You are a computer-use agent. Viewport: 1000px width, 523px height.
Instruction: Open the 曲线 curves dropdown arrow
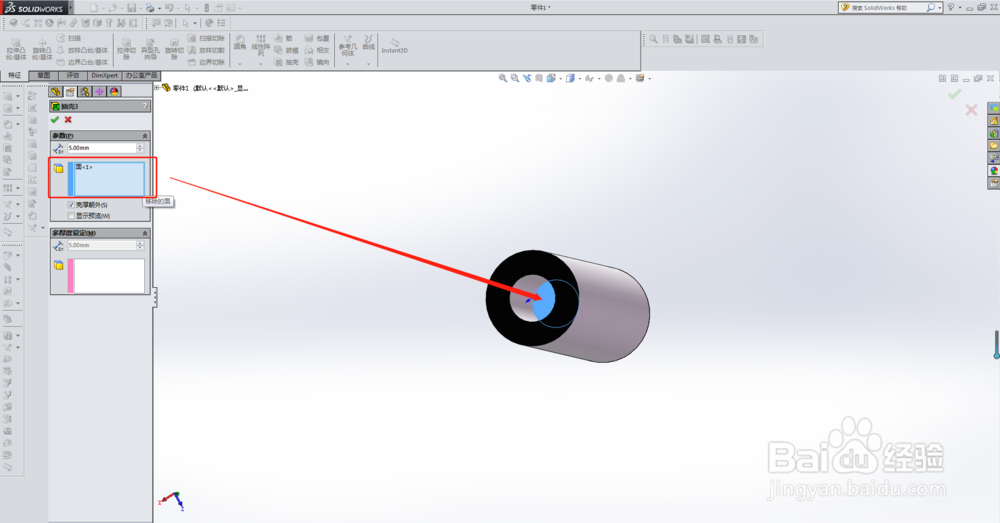(369, 64)
